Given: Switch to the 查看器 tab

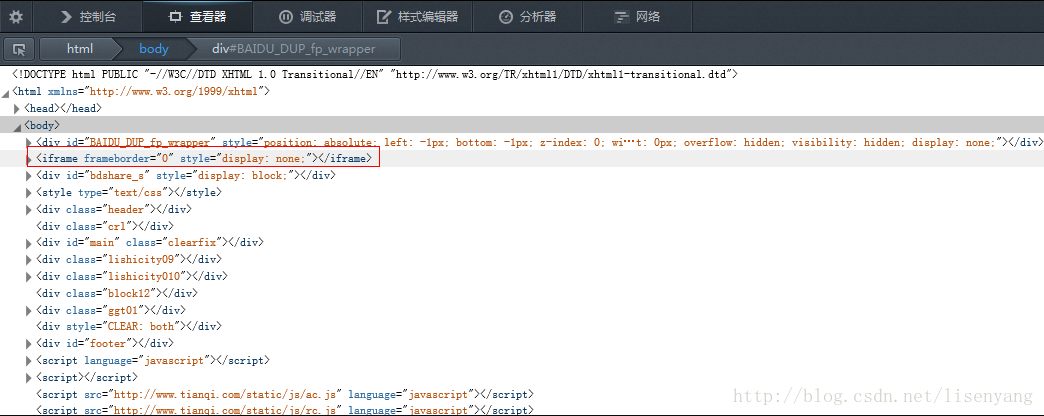Looking at the screenshot, I should pos(198,17).
